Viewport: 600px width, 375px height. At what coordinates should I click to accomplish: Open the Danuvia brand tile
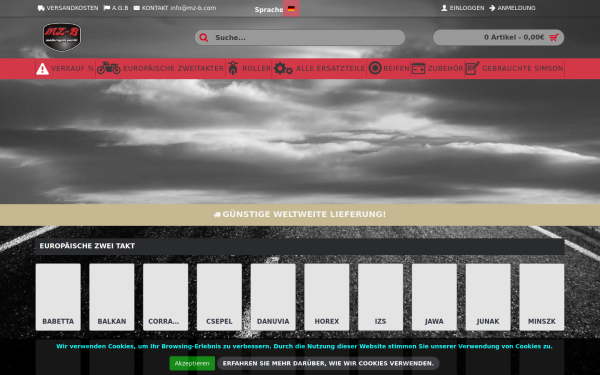[273, 297]
